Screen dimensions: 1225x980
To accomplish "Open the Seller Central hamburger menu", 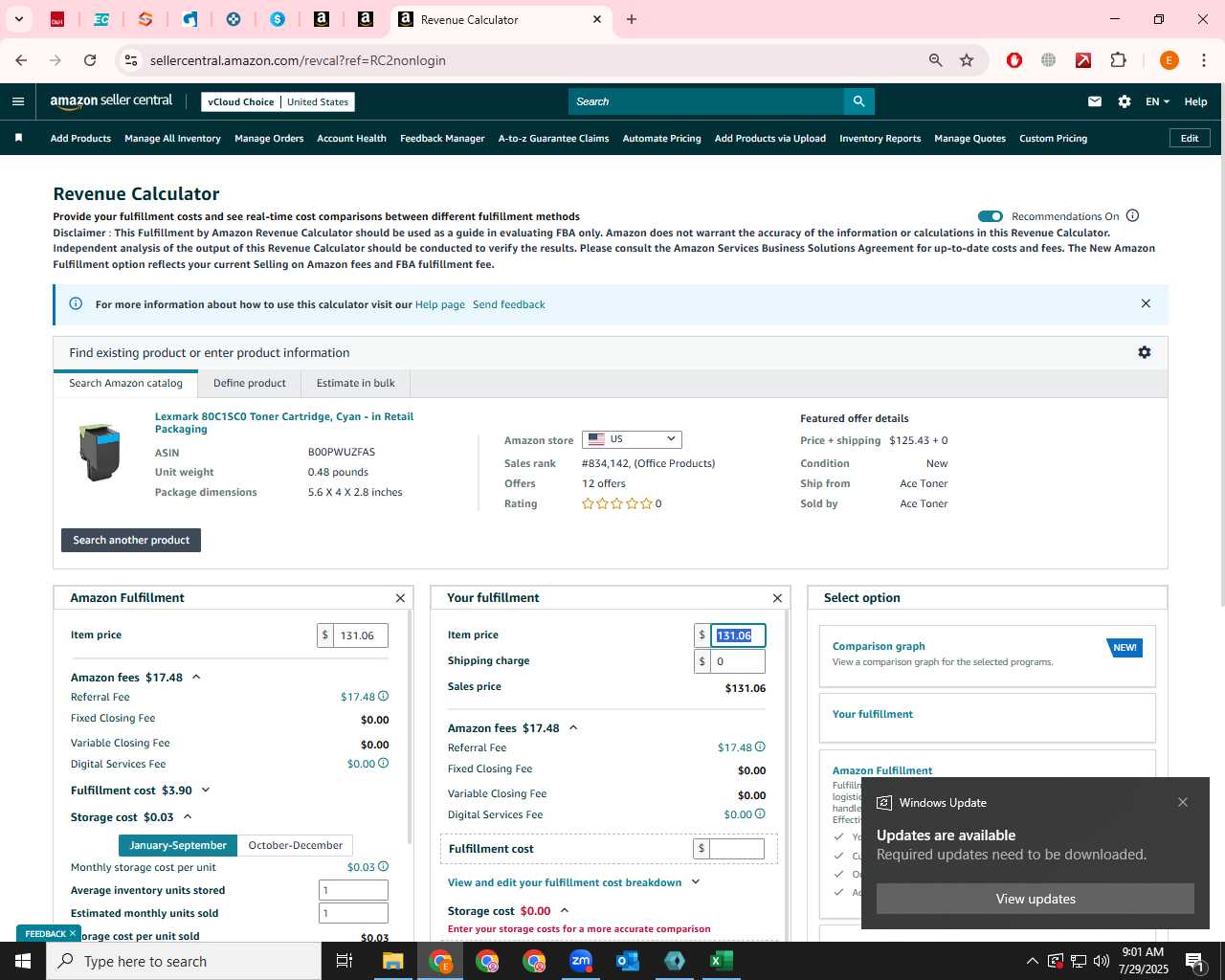I will (x=18, y=101).
